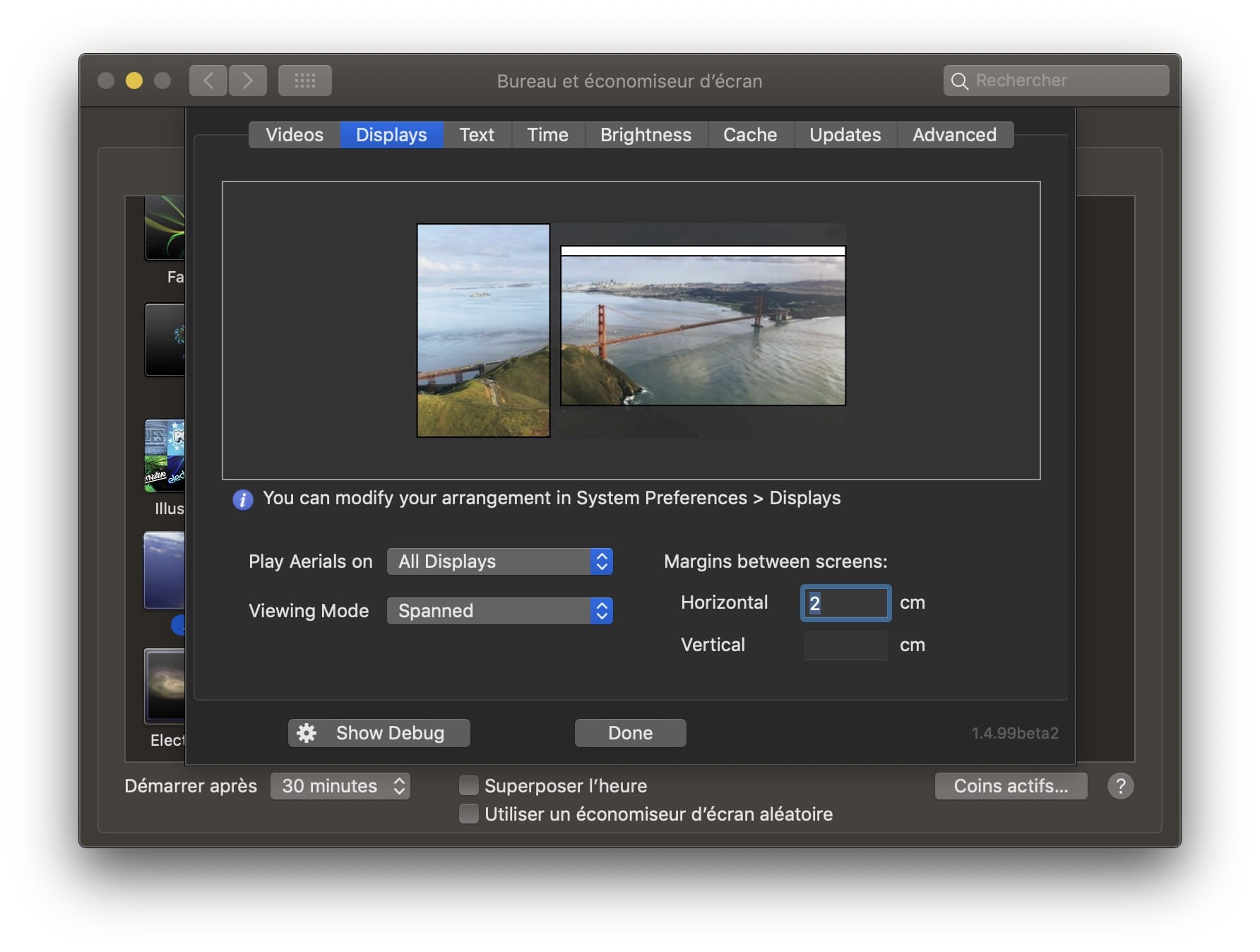Screen dimensions: 1260x952
Task: Select the portrait display preview
Action: 484,331
